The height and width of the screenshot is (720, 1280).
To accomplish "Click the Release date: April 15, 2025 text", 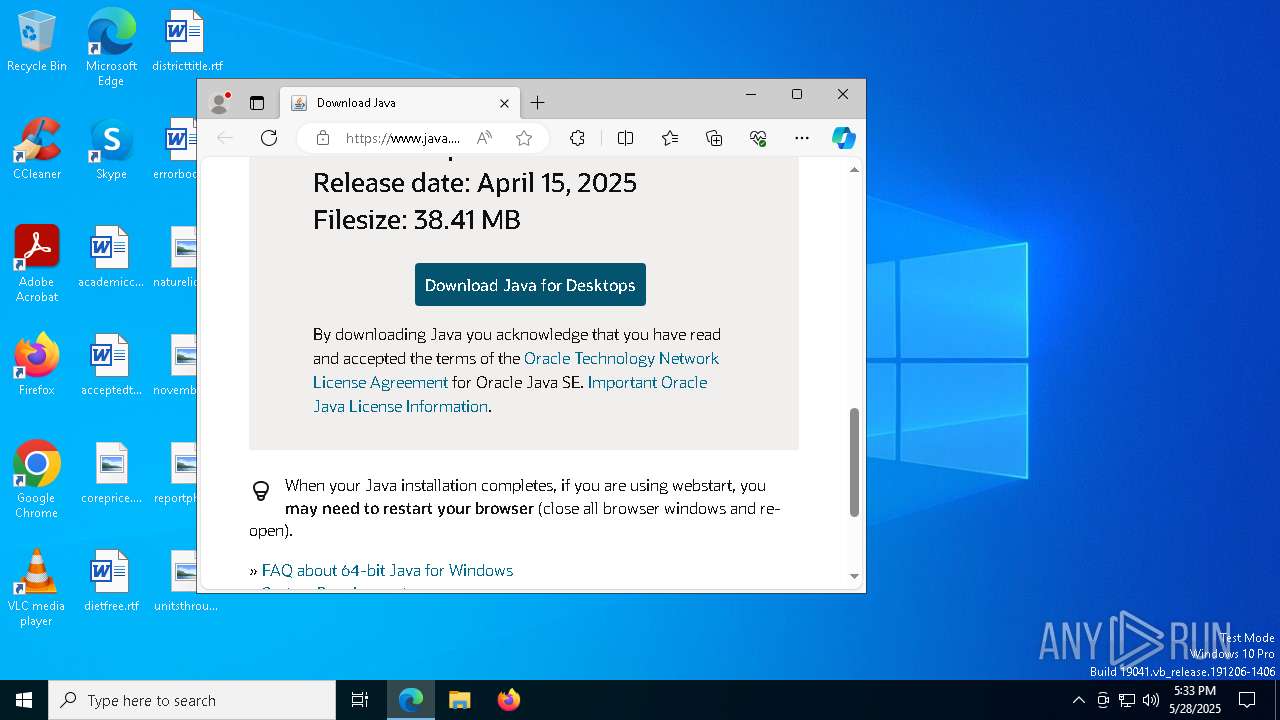I will point(475,183).
